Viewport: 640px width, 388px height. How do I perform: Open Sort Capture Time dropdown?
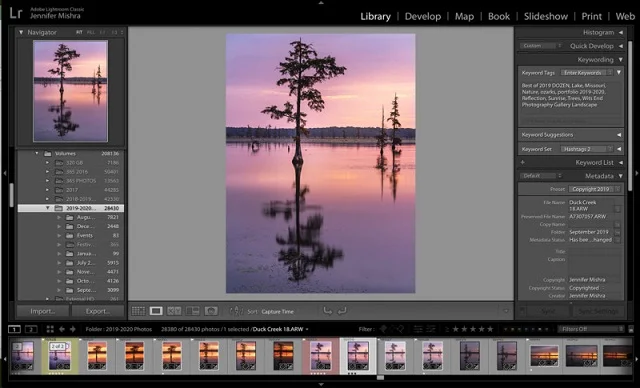coord(278,312)
